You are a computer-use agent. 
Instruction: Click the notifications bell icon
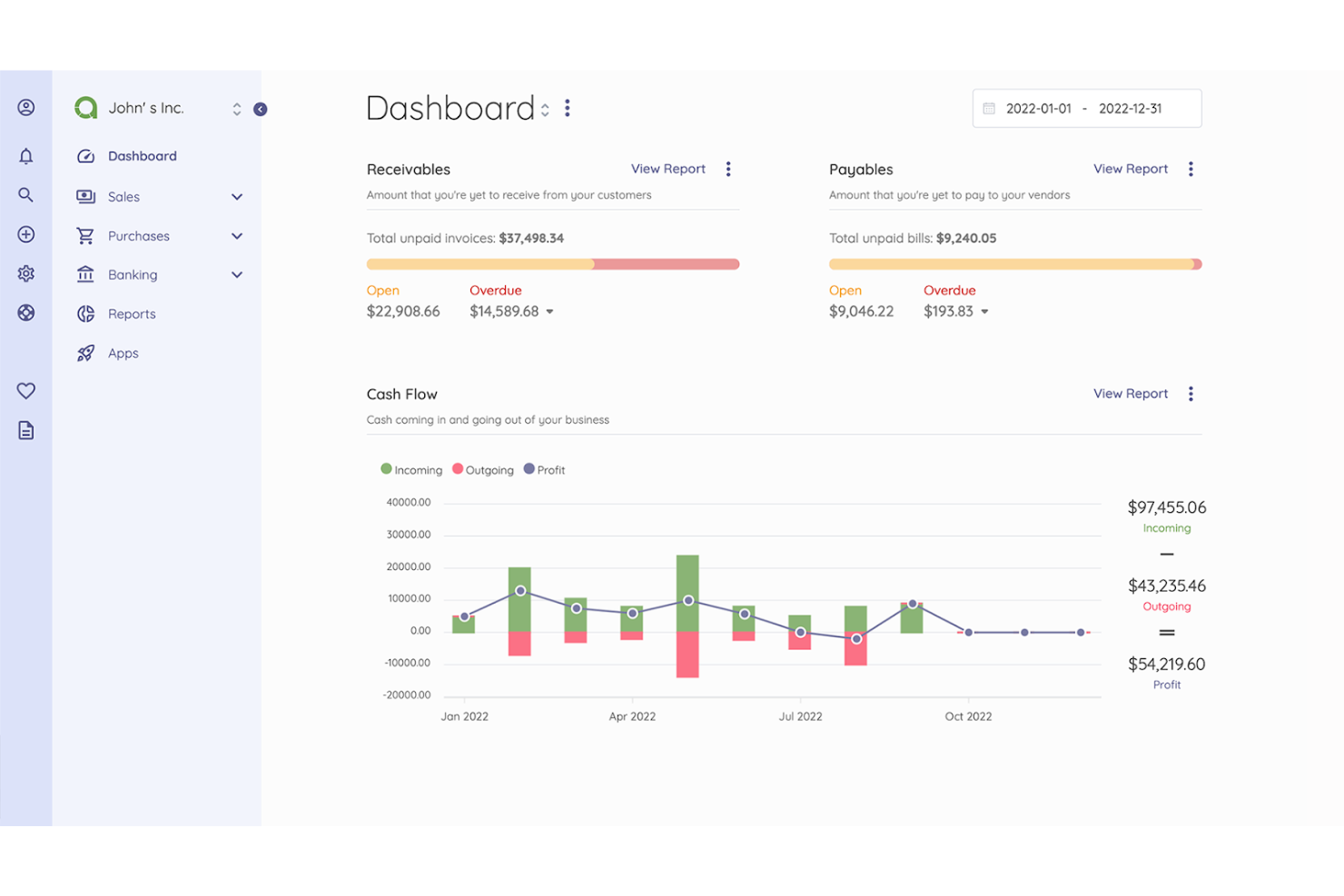pos(26,155)
